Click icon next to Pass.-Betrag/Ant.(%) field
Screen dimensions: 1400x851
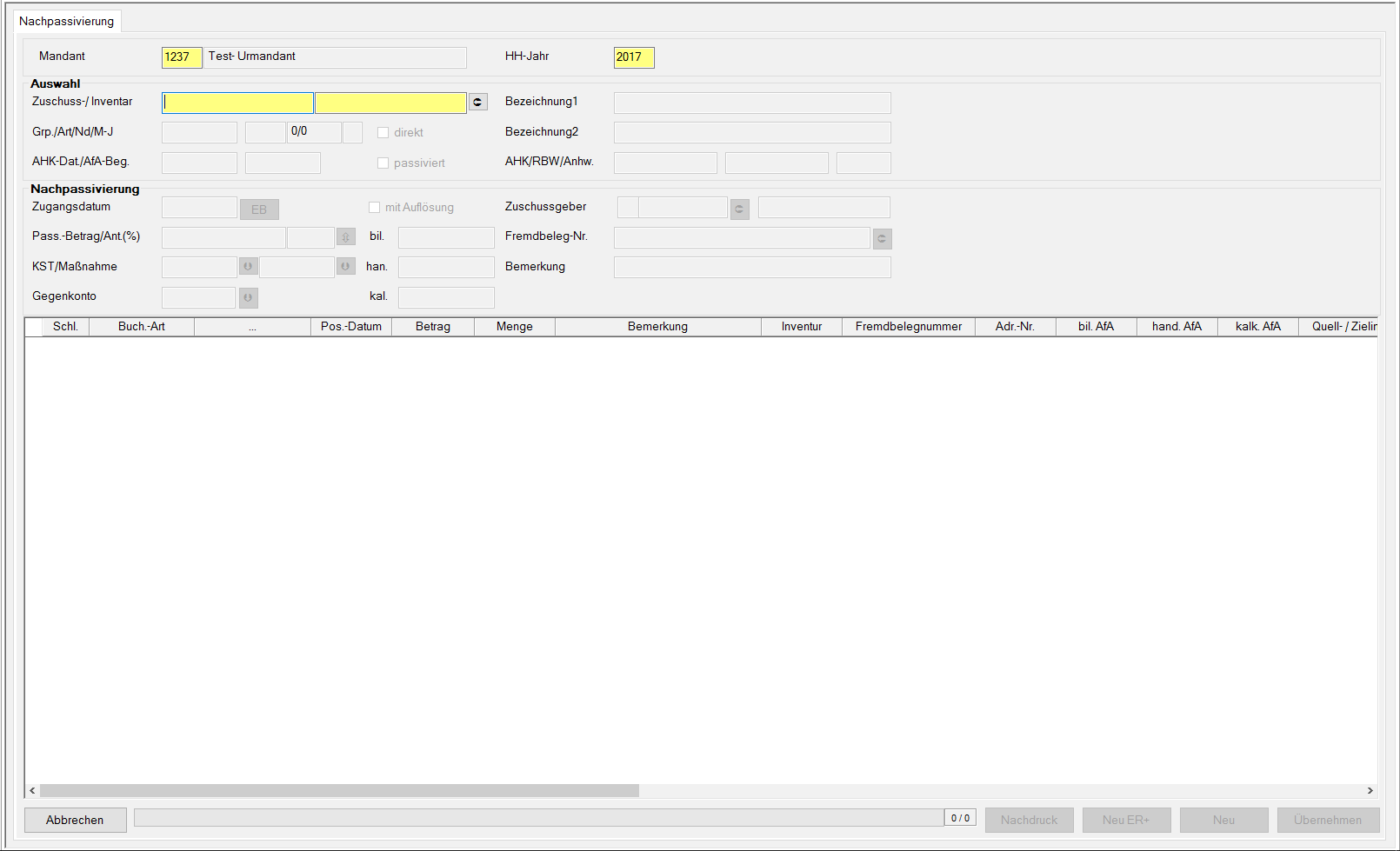[x=345, y=237]
